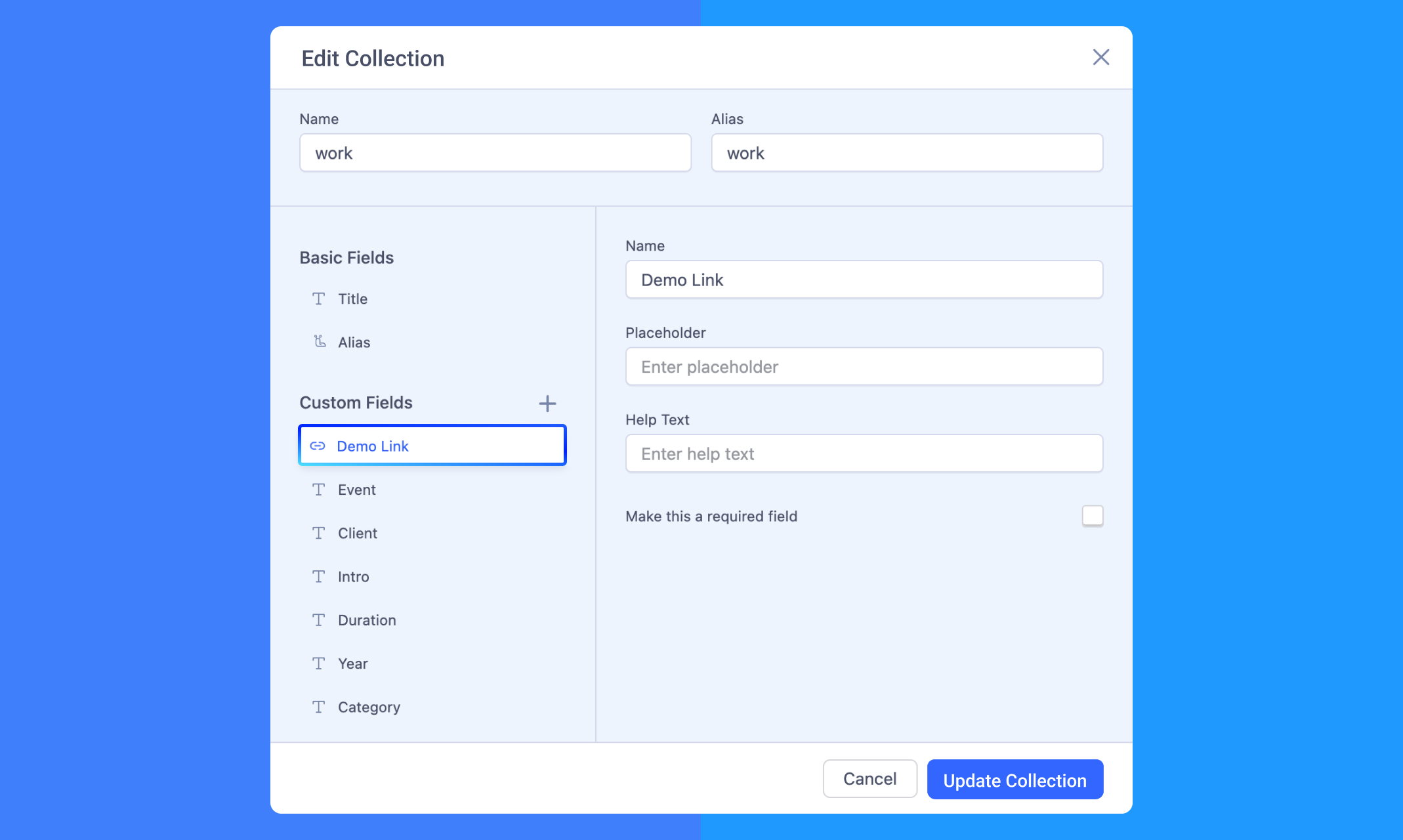Click the Cancel button

coord(869,779)
